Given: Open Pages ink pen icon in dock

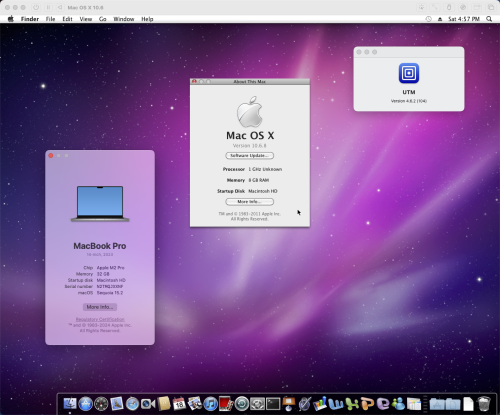Looking at the screenshot, I should coord(304,404).
